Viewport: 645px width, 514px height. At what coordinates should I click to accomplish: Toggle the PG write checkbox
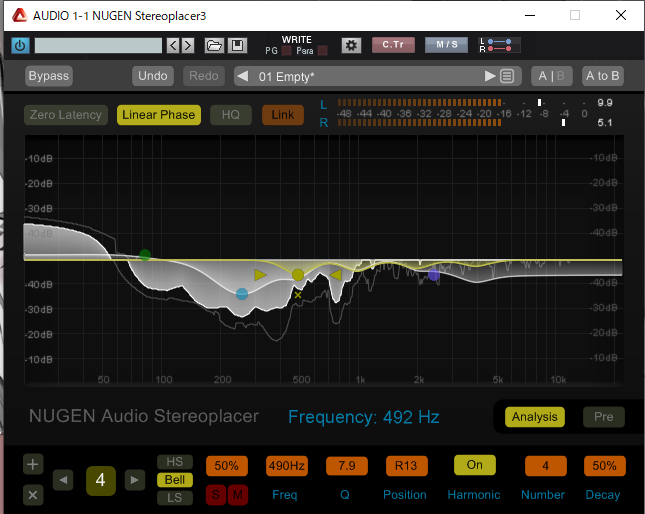(x=287, y=51)
